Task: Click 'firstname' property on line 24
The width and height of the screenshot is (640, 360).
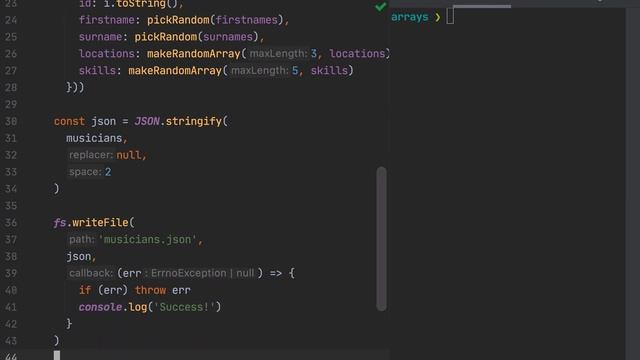Action: click(x=107, y=20)
